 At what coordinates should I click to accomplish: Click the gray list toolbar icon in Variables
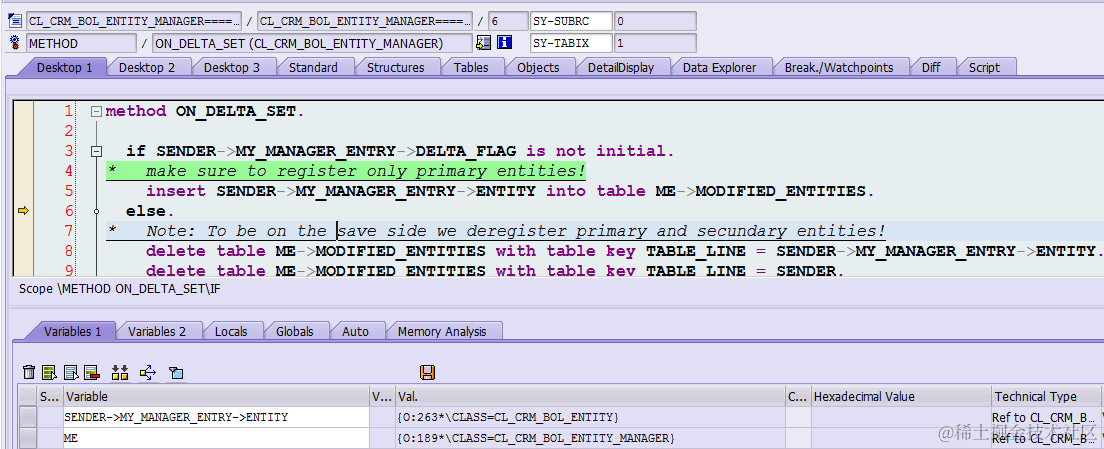pyautogui.click(x=70, y=372)
